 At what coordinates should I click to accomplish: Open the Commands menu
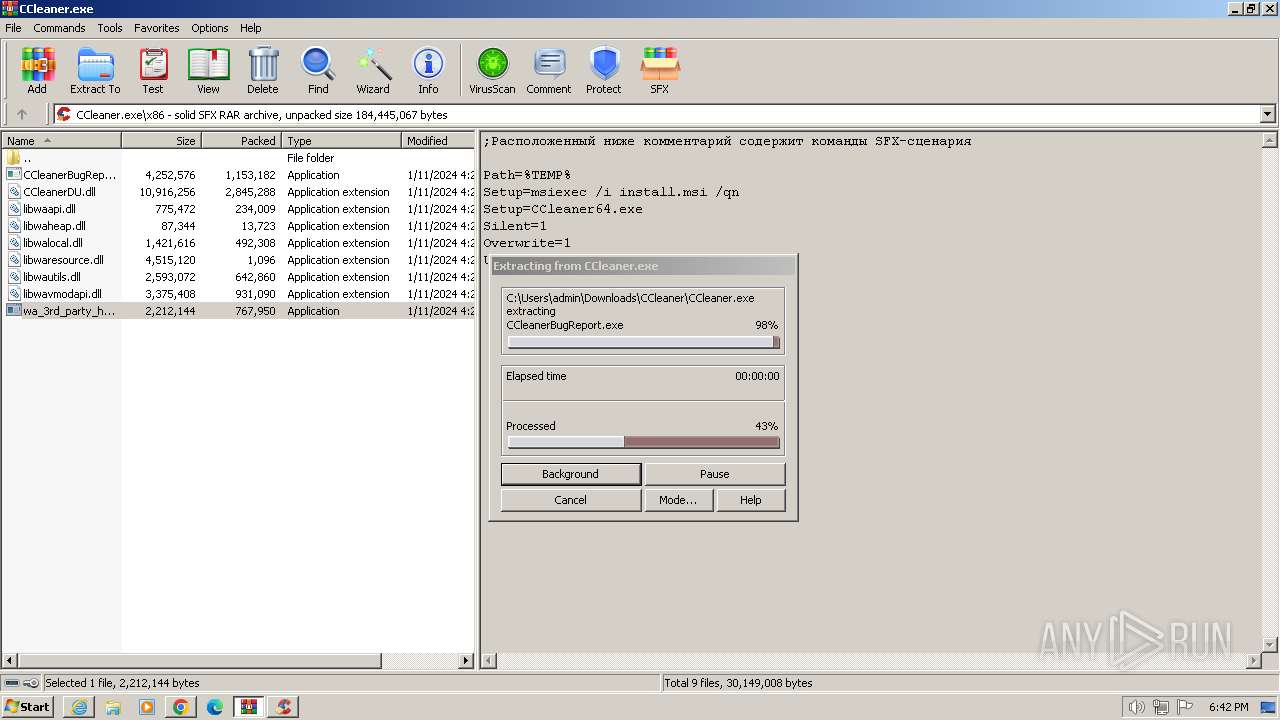point(59,28)
